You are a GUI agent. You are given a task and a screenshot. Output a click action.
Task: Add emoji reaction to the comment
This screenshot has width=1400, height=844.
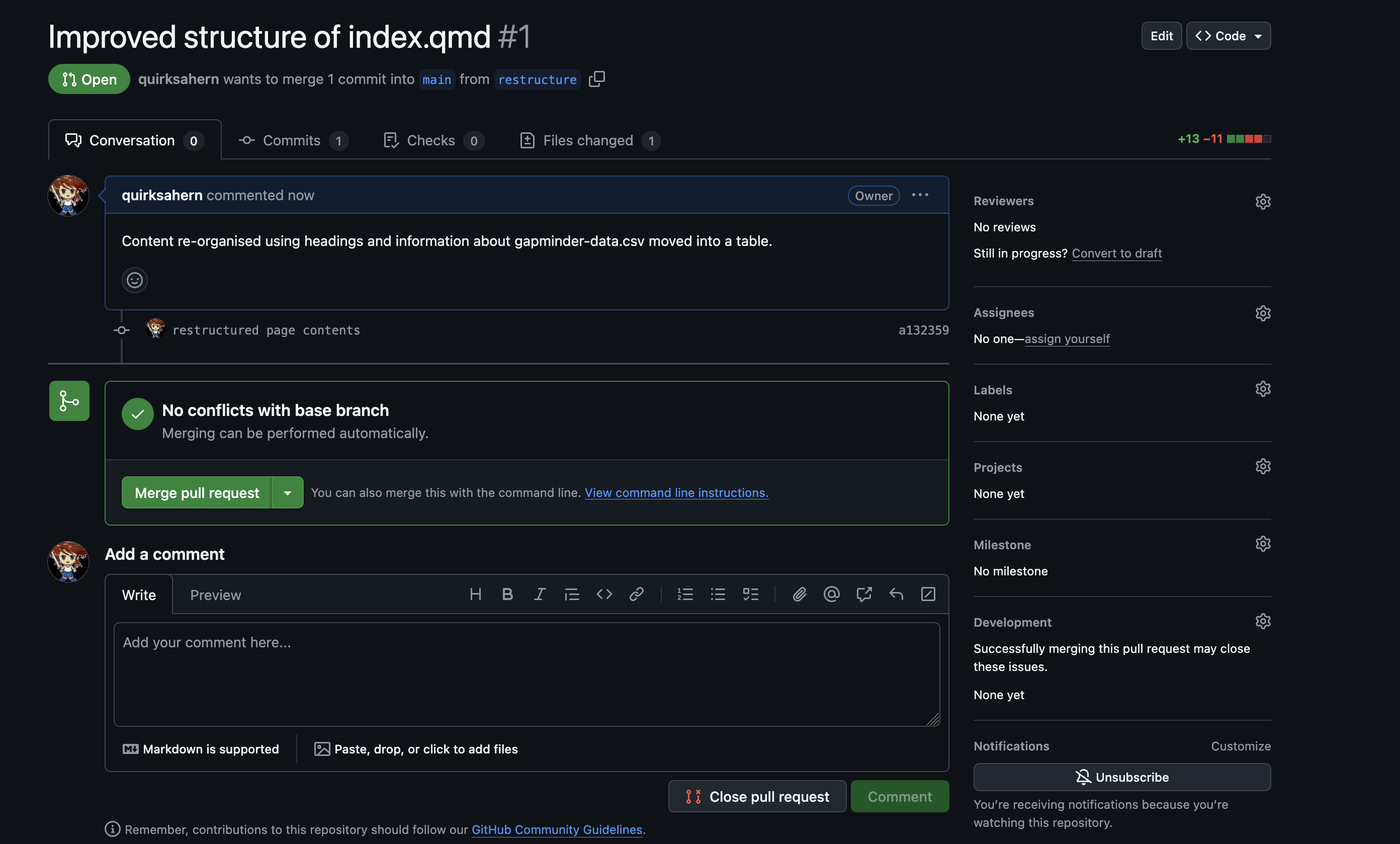click(135, 280)
